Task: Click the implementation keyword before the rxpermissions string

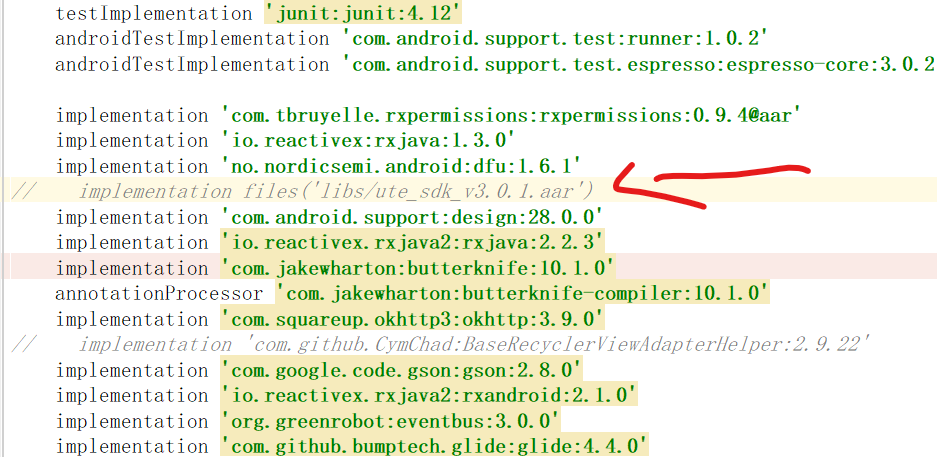Action: tap(132, 115)
